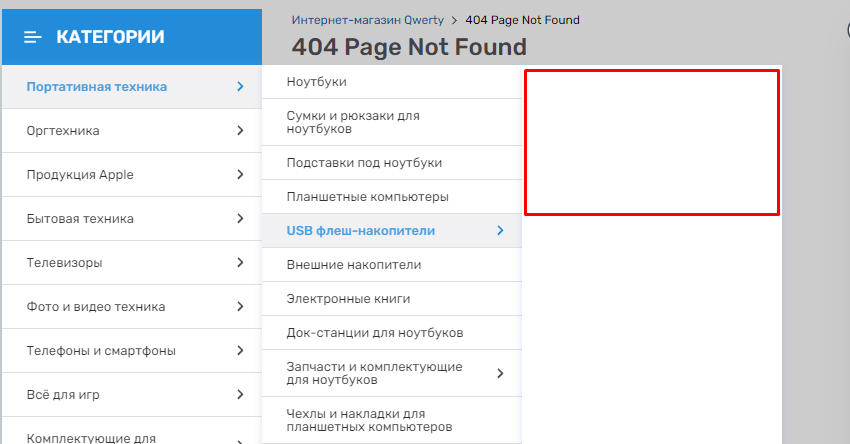Click arrow beside Запчасти и комплектующие для ноутбуков

500,374
